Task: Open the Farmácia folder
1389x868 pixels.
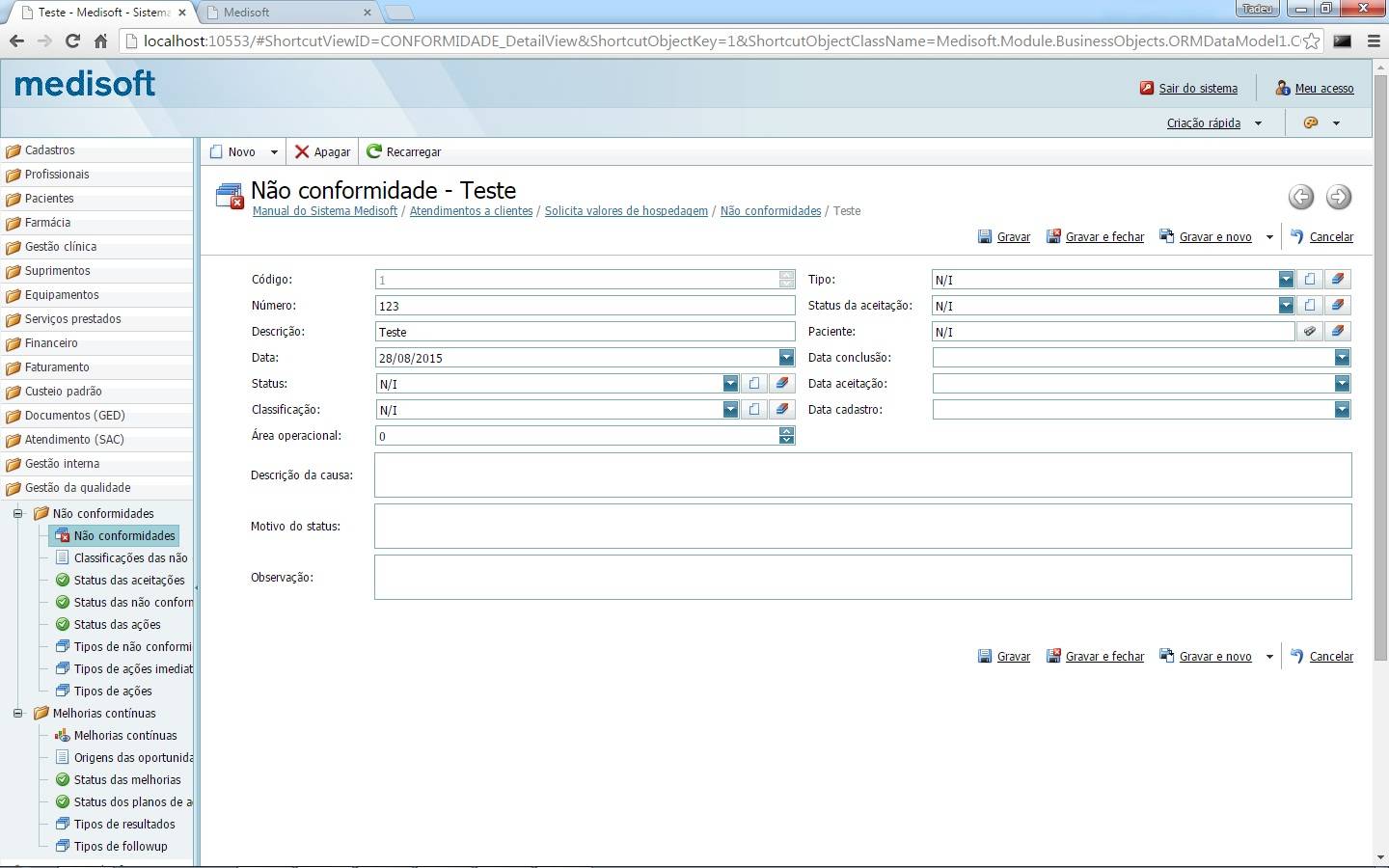Action: 96,223
